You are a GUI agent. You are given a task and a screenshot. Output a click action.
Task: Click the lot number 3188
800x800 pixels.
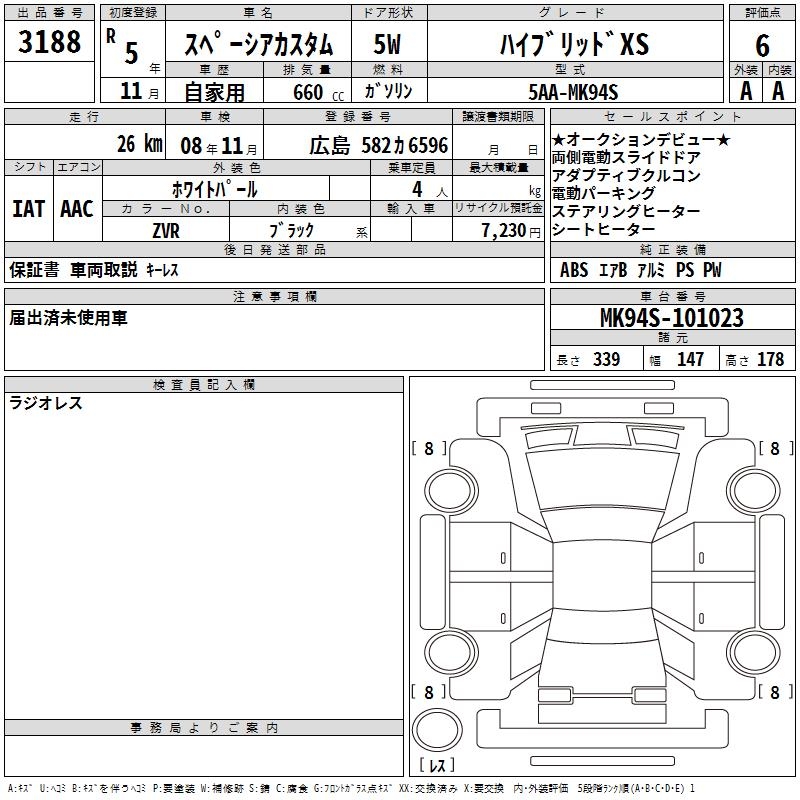click(x=49, y=42)
